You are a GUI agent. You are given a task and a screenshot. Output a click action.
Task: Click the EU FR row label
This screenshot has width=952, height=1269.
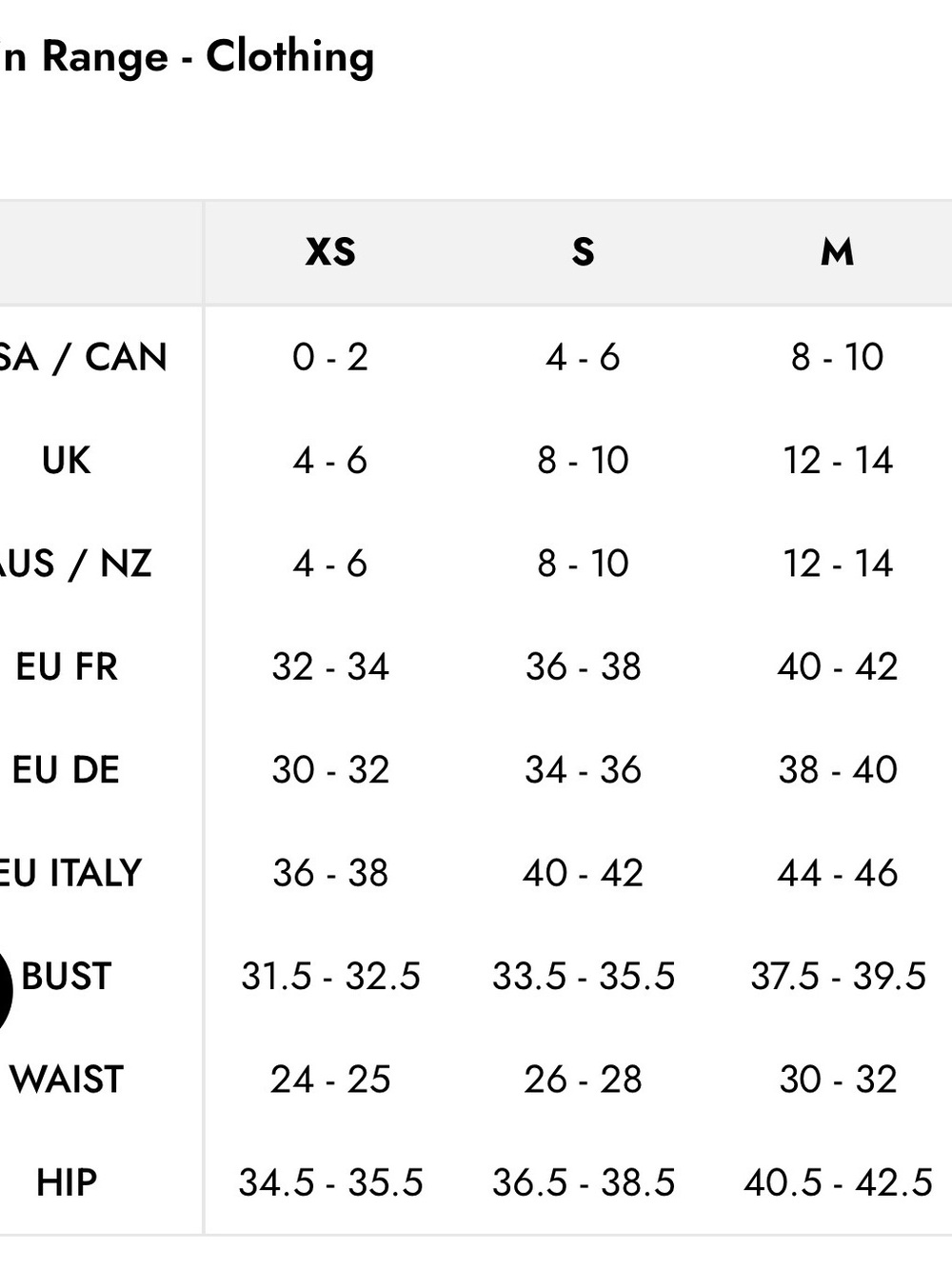(67, 666)
